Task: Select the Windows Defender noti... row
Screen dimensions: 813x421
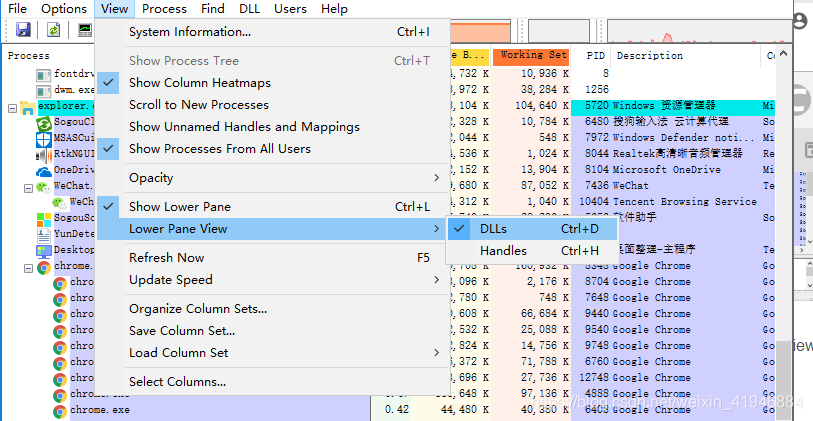Action: point(683,137)
